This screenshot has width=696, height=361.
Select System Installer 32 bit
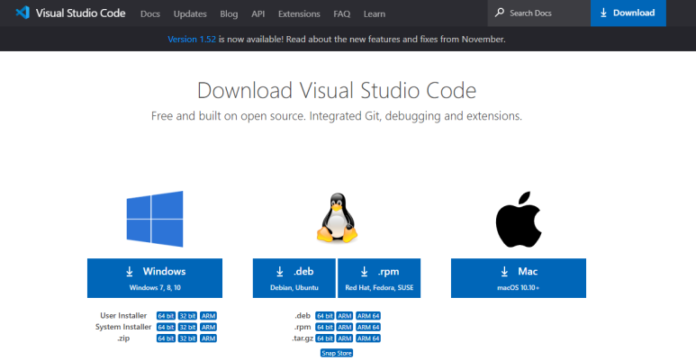(x=187, y=327)
